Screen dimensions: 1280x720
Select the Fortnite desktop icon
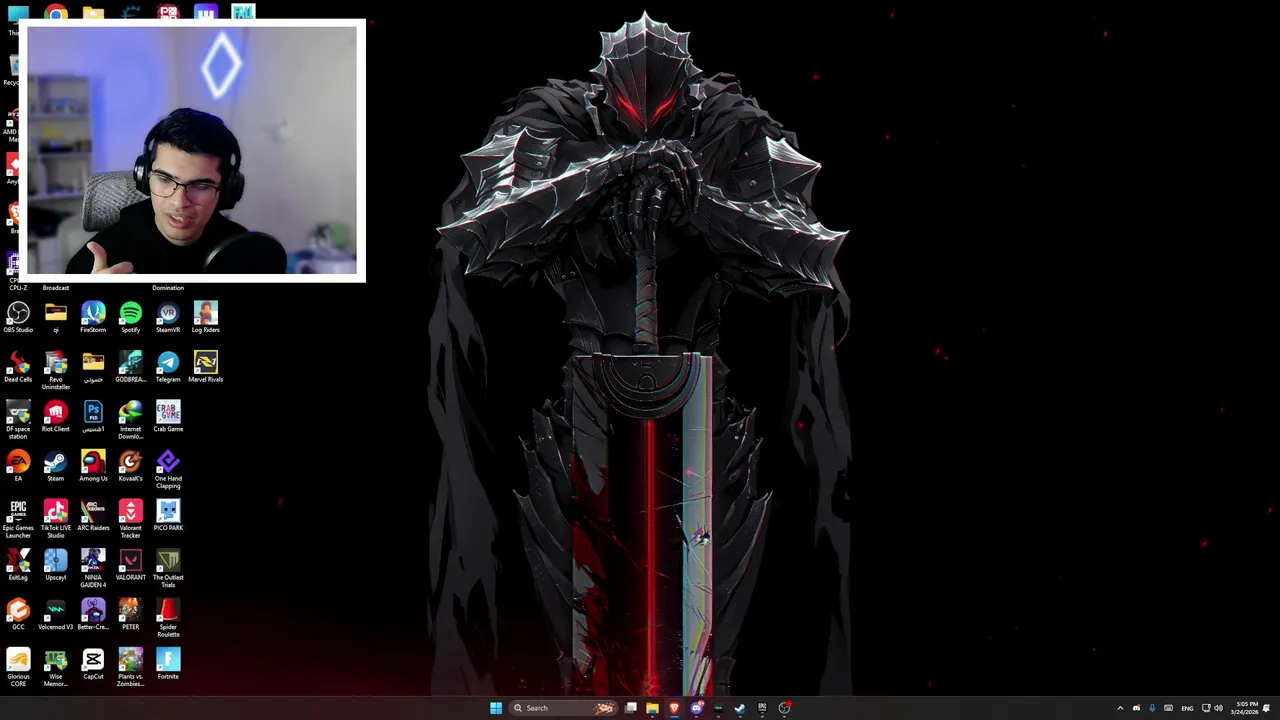click(168, 662)
